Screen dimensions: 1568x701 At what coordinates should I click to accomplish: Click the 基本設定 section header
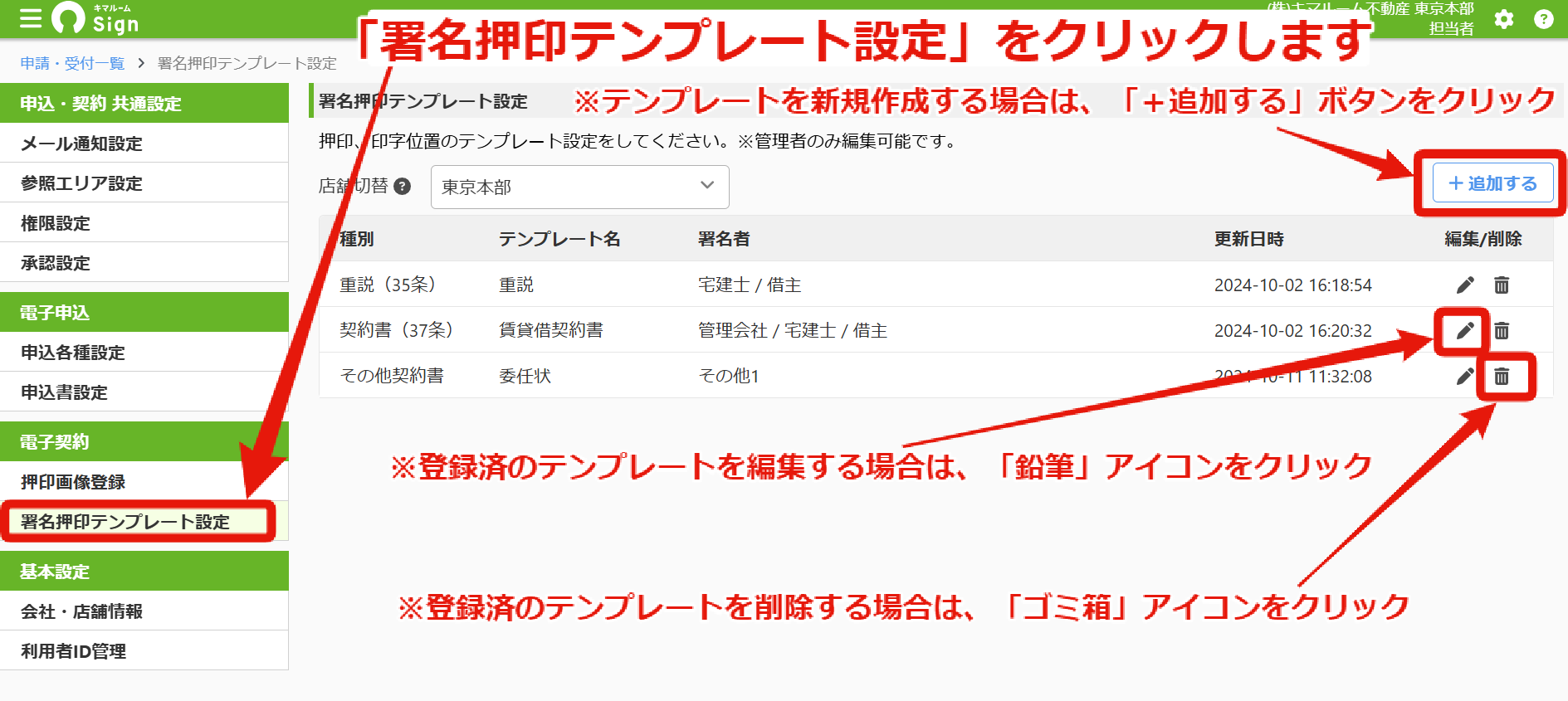(x=144, y=571)
